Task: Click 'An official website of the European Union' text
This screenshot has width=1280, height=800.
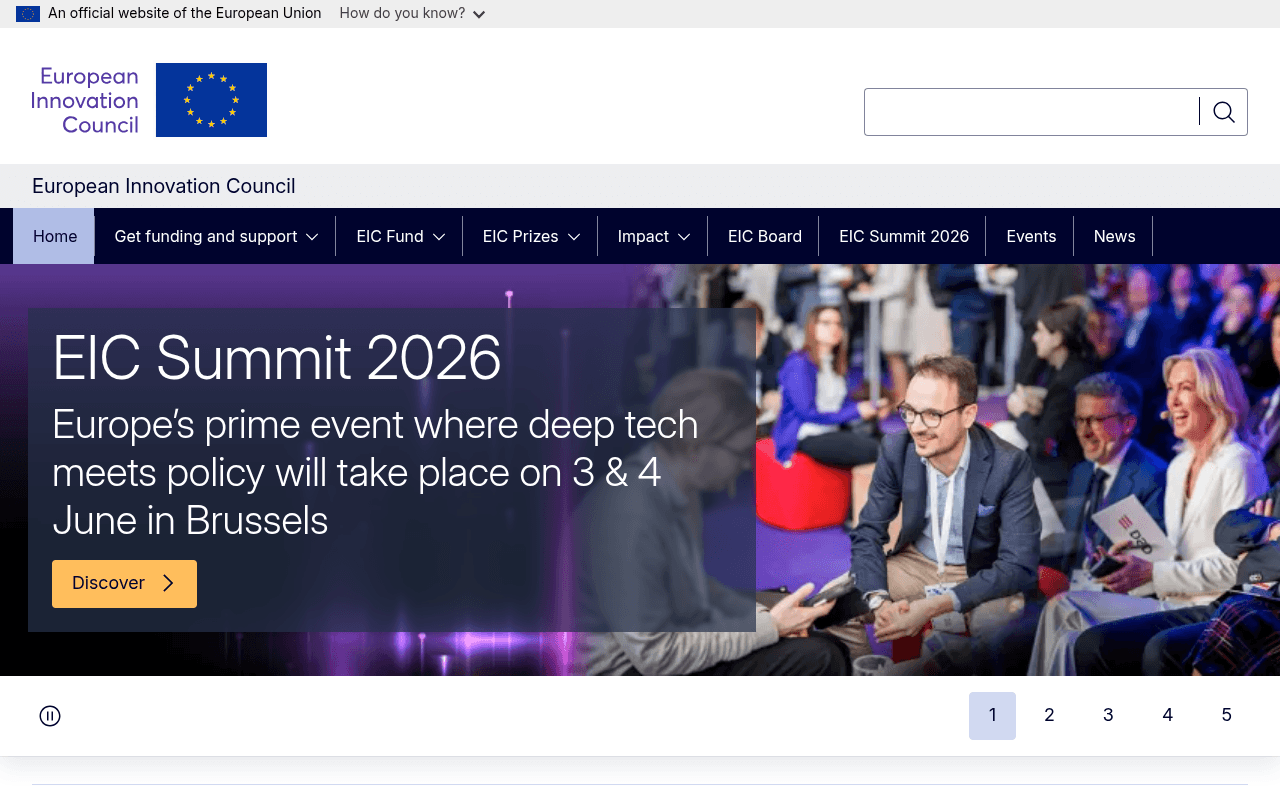Action: pos(185,13)
